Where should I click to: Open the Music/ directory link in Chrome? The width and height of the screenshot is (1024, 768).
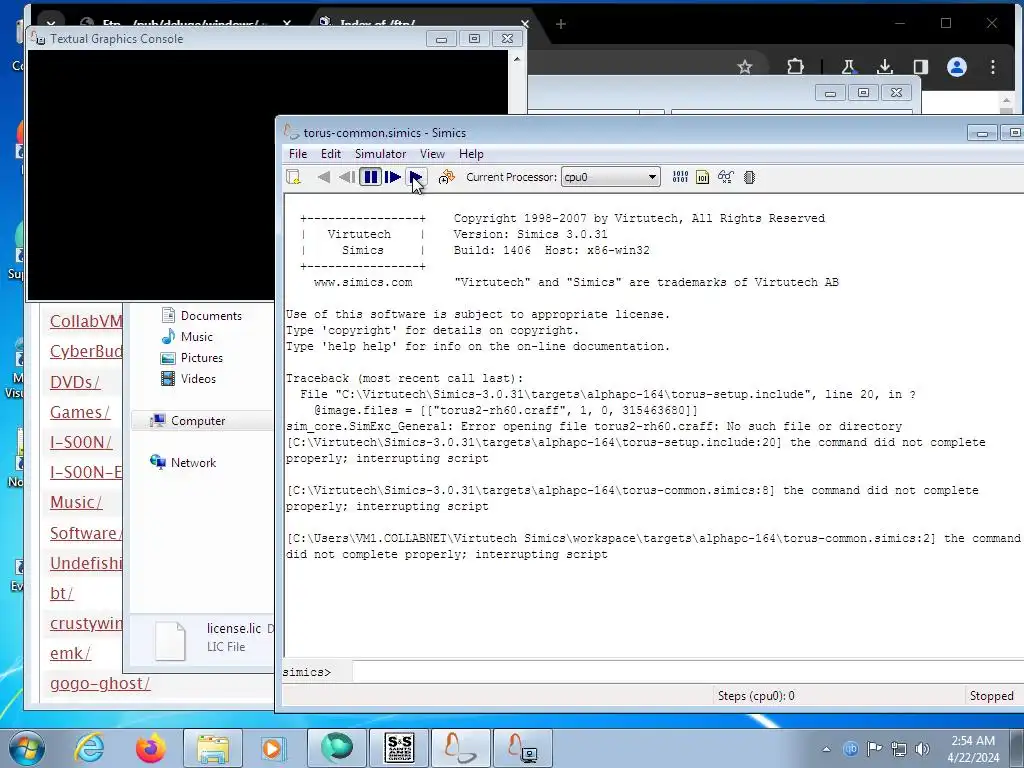click(76, 502)
